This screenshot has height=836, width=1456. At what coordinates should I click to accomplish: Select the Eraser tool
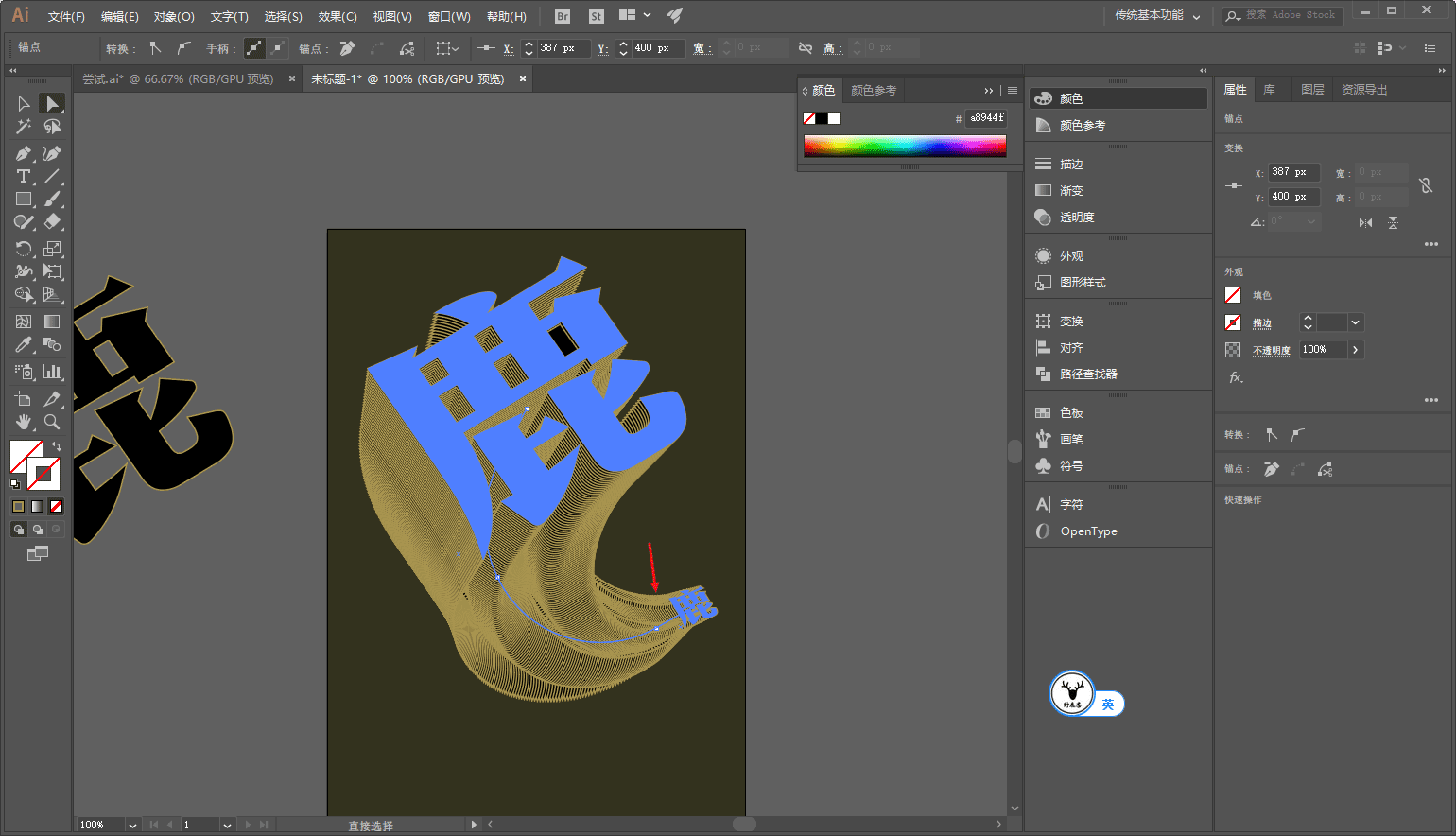point(52,222)
